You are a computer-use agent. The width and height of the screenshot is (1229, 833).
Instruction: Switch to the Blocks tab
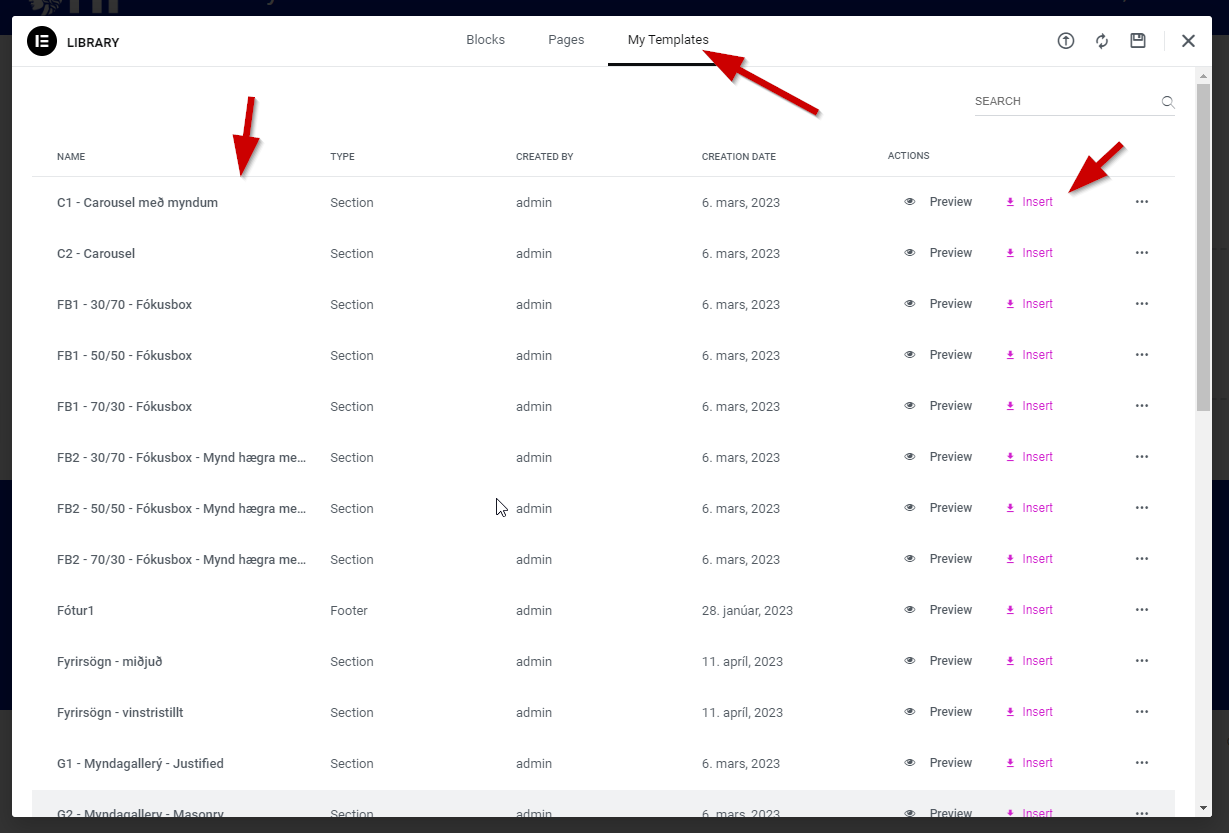[485, 40]
